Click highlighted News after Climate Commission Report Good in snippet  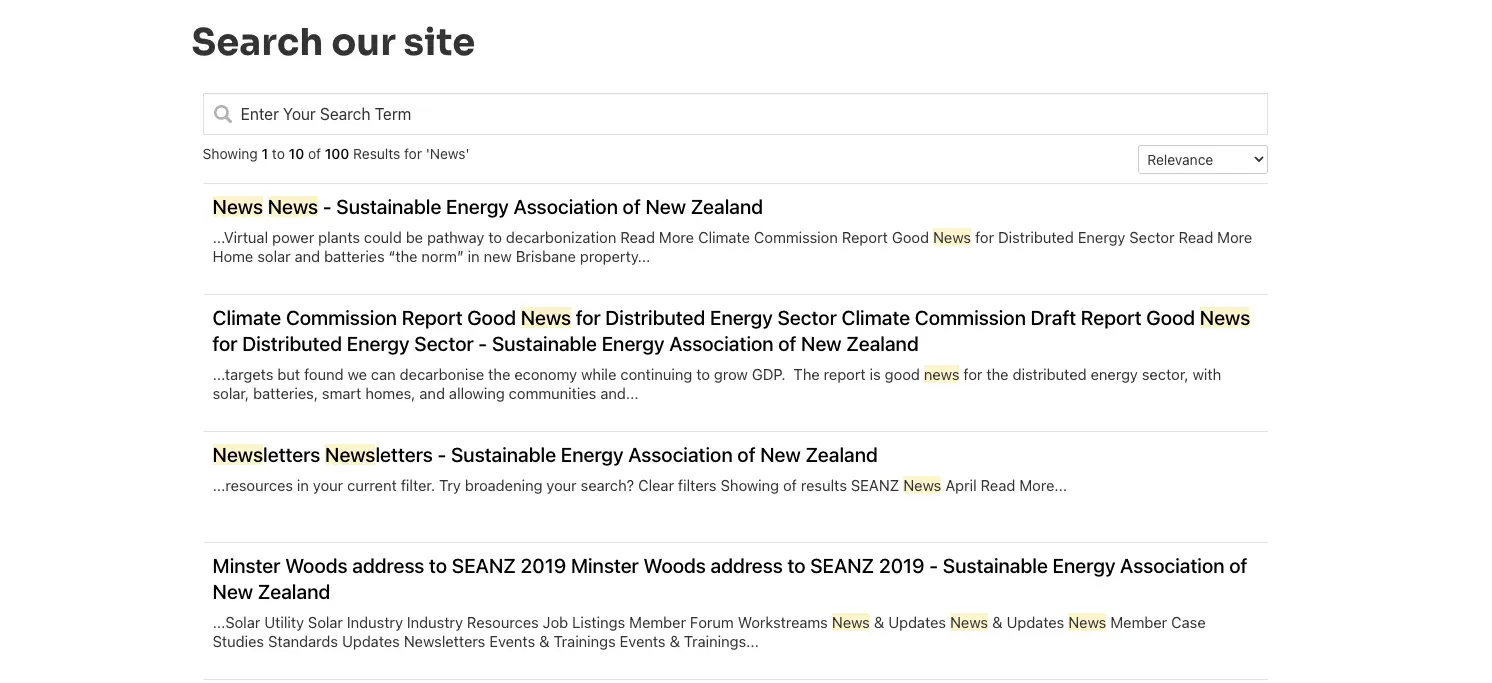tap(951, 238)
